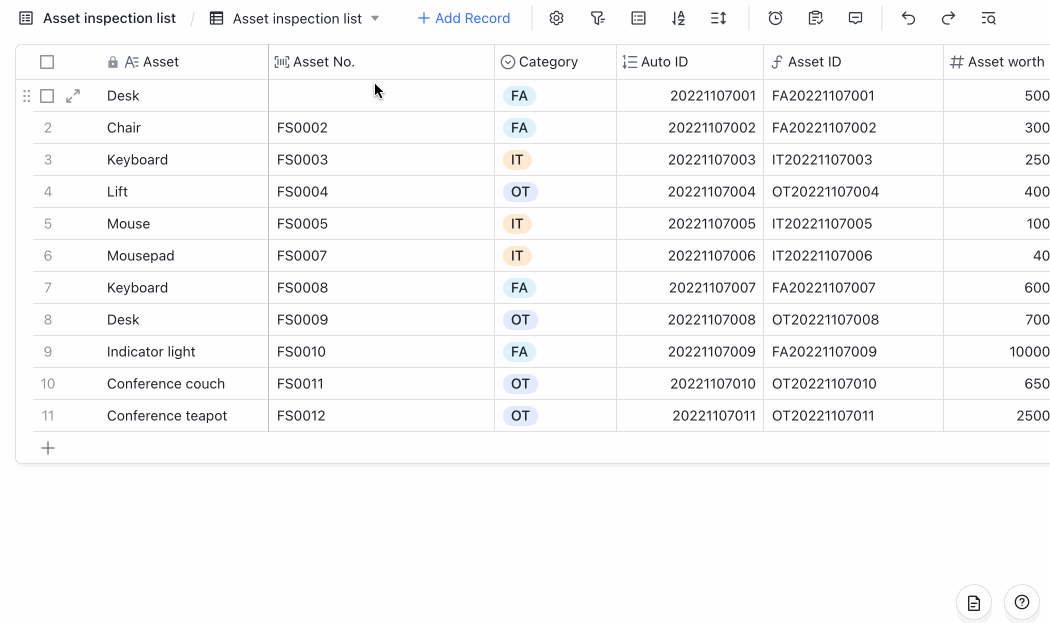The width and height of the screenshot is (1050, 623).
Task: Select the Asset inspection list breadcrumb
Action: [110, 17]
